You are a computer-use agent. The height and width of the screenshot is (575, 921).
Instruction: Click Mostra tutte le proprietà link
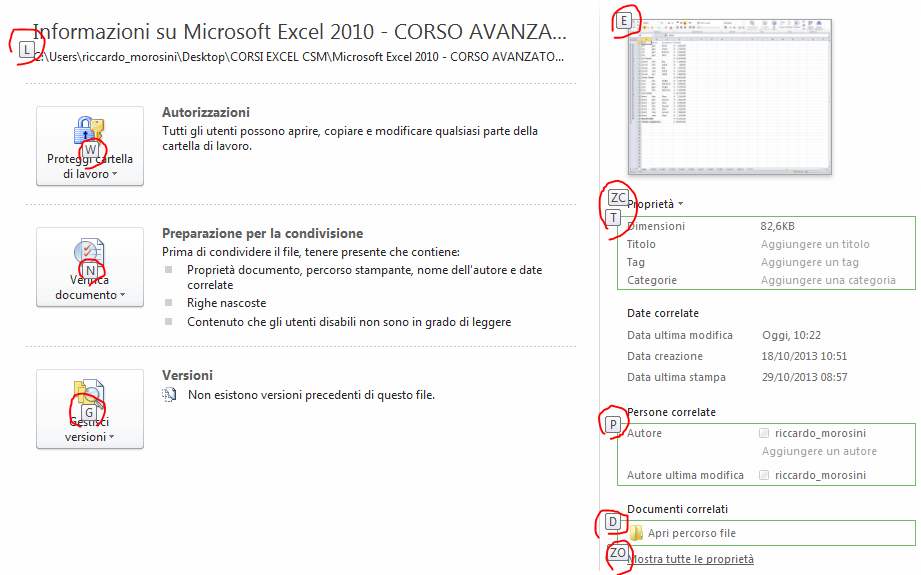[x=690, y=559]
